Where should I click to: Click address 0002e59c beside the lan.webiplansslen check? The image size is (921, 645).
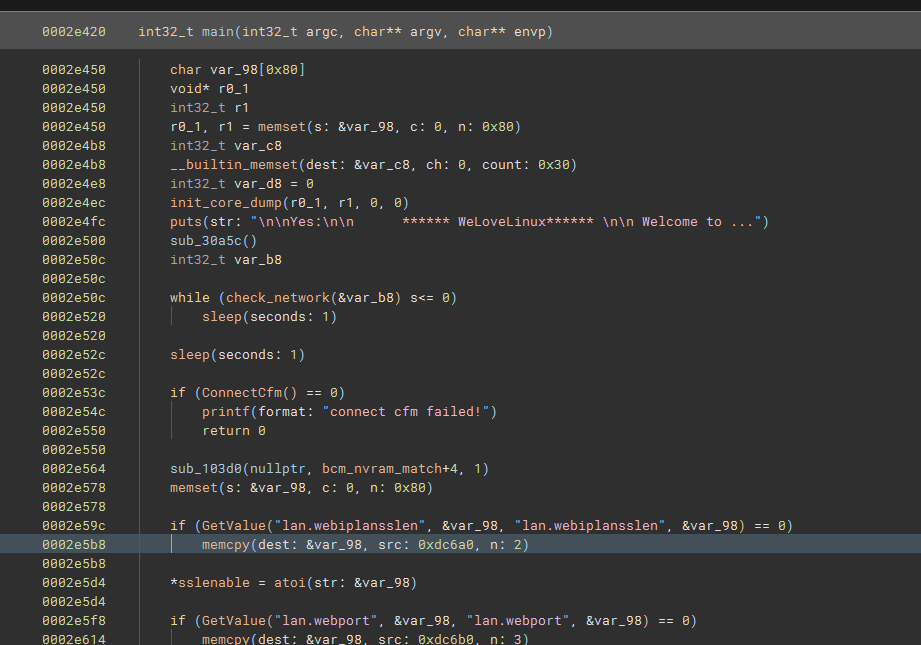(x=74, y=526)
